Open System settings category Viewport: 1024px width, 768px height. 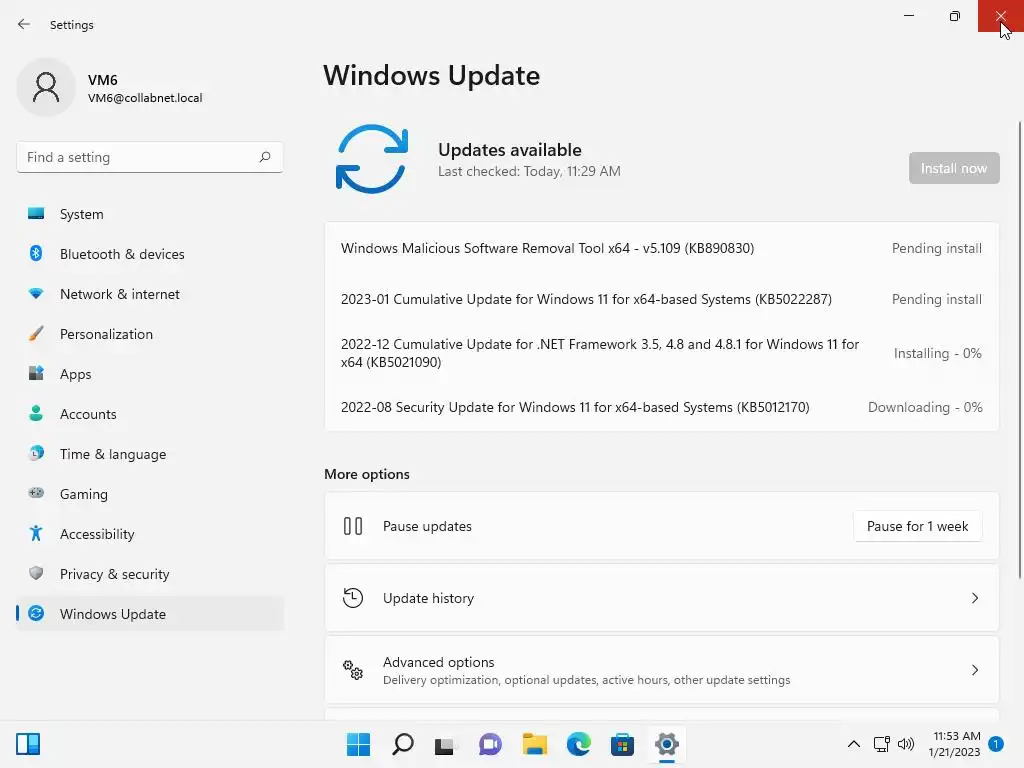click(150, 214)
